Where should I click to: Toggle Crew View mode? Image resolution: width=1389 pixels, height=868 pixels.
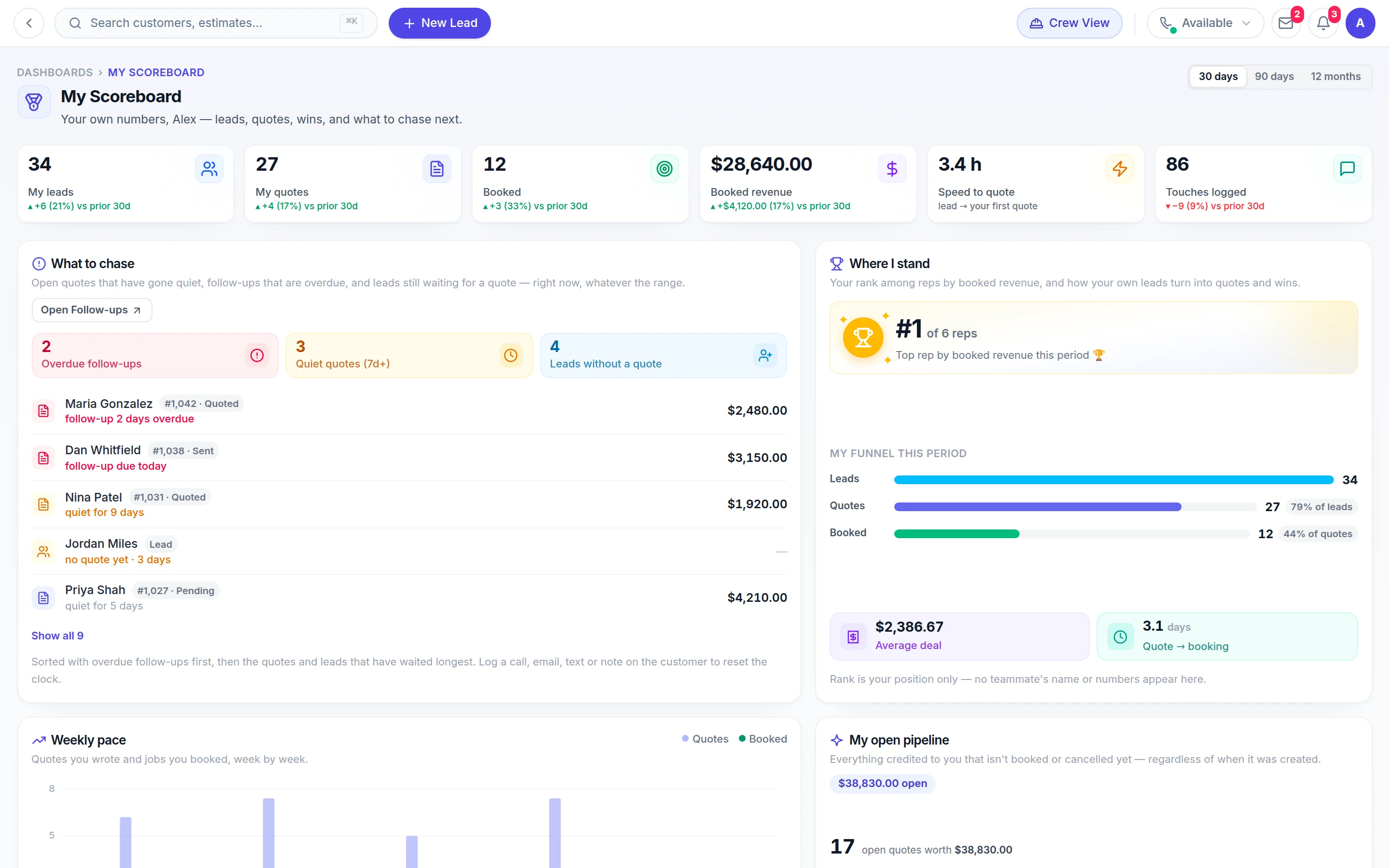pyautogui.click(x=1069, y=23)
